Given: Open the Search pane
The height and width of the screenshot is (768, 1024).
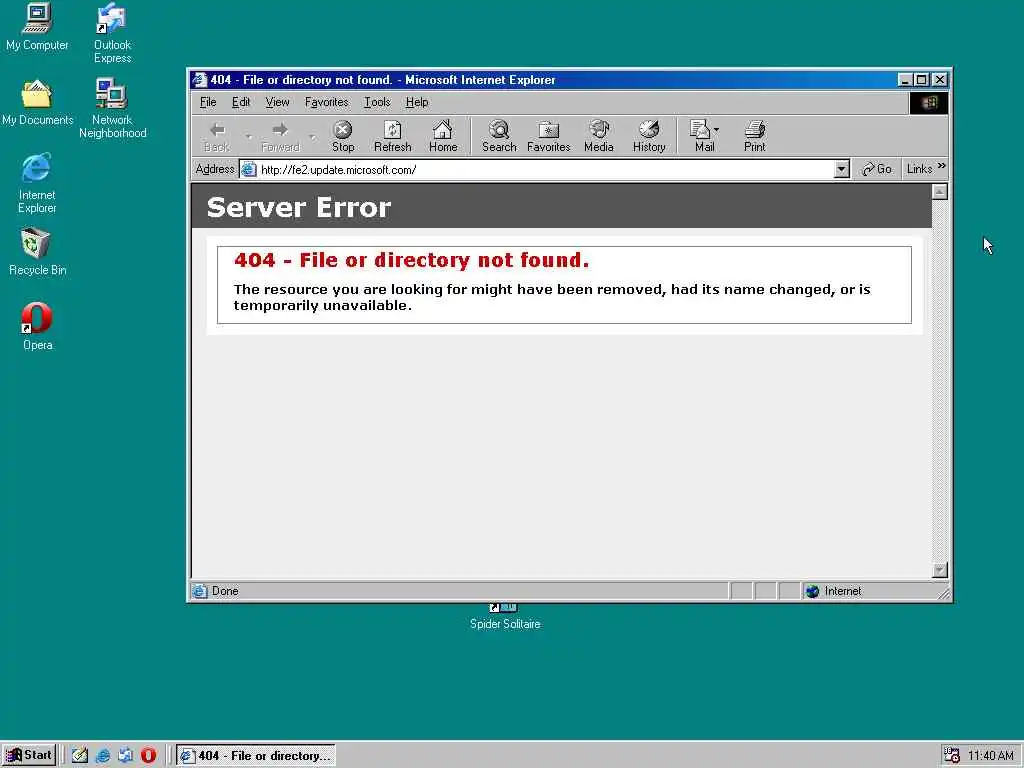Looking at the screenshot, I should tap(499, 136).
